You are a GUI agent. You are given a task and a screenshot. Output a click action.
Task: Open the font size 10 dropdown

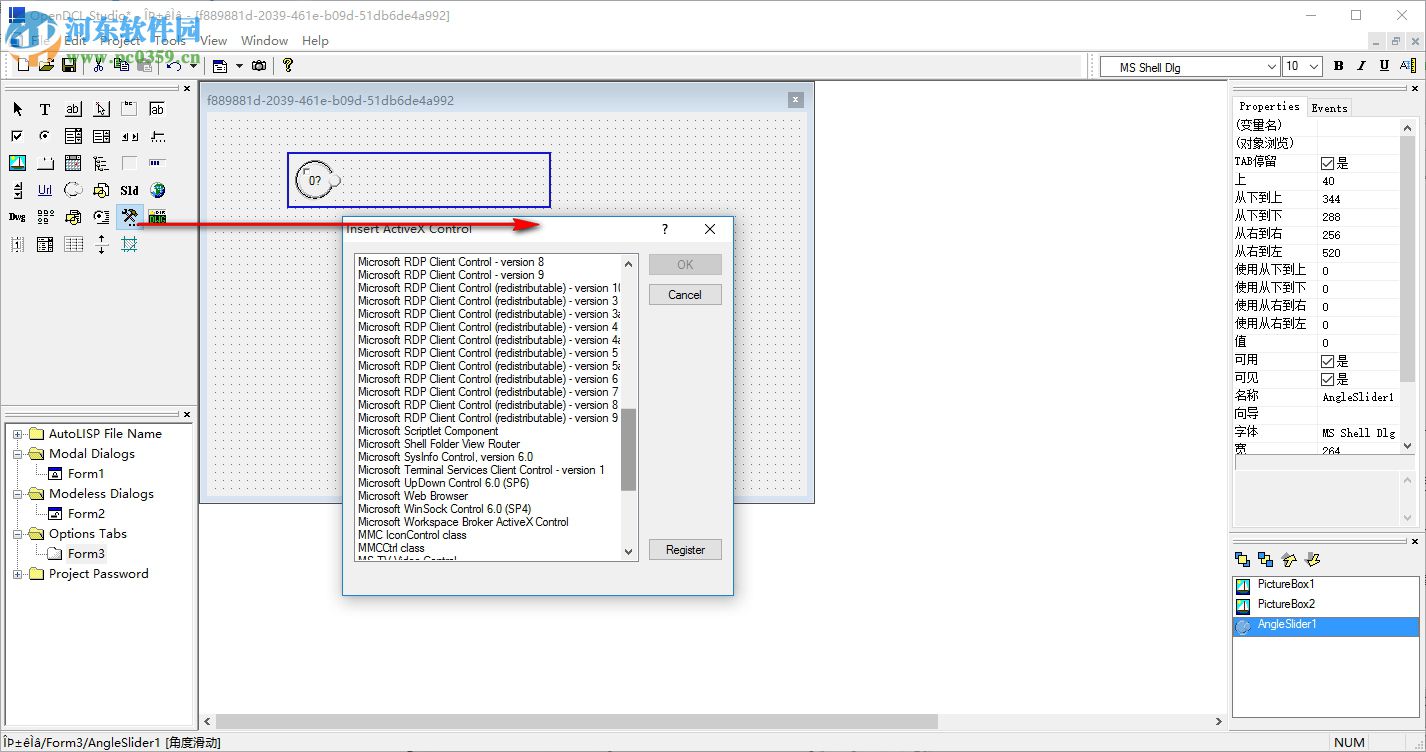(1313, 67)
